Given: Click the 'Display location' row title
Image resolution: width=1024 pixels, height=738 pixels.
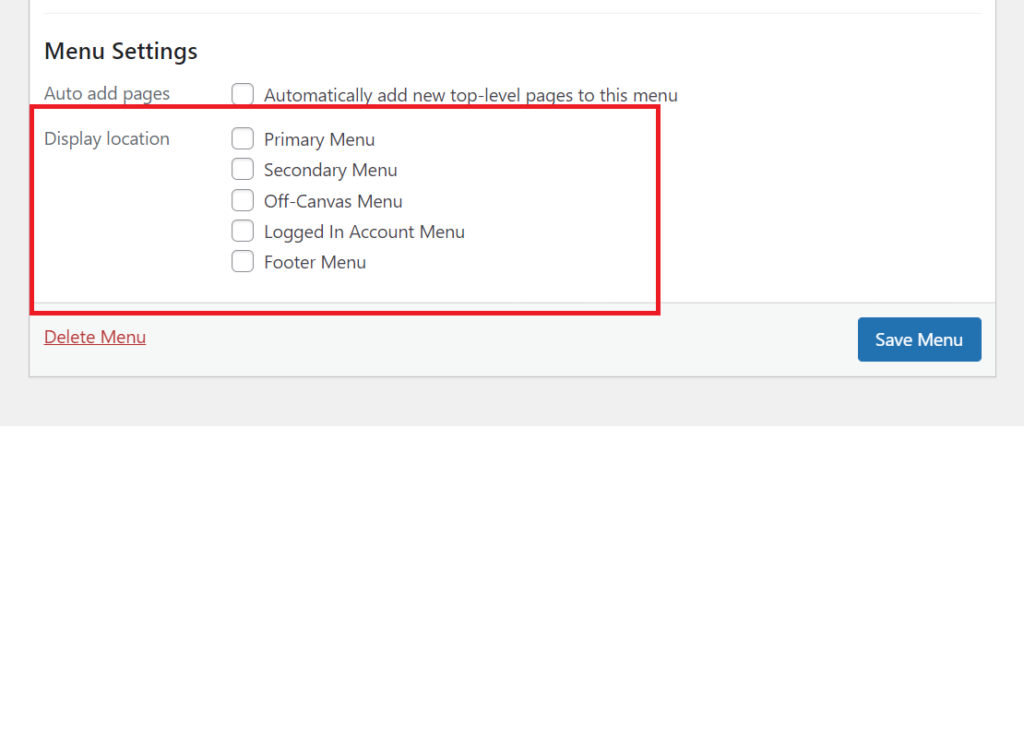Looking at the screenshot, I should pos(107,139).
